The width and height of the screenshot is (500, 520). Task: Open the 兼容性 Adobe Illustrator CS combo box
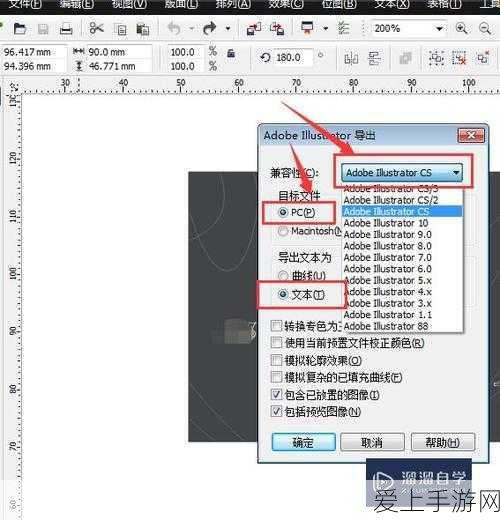pos(402,172)
